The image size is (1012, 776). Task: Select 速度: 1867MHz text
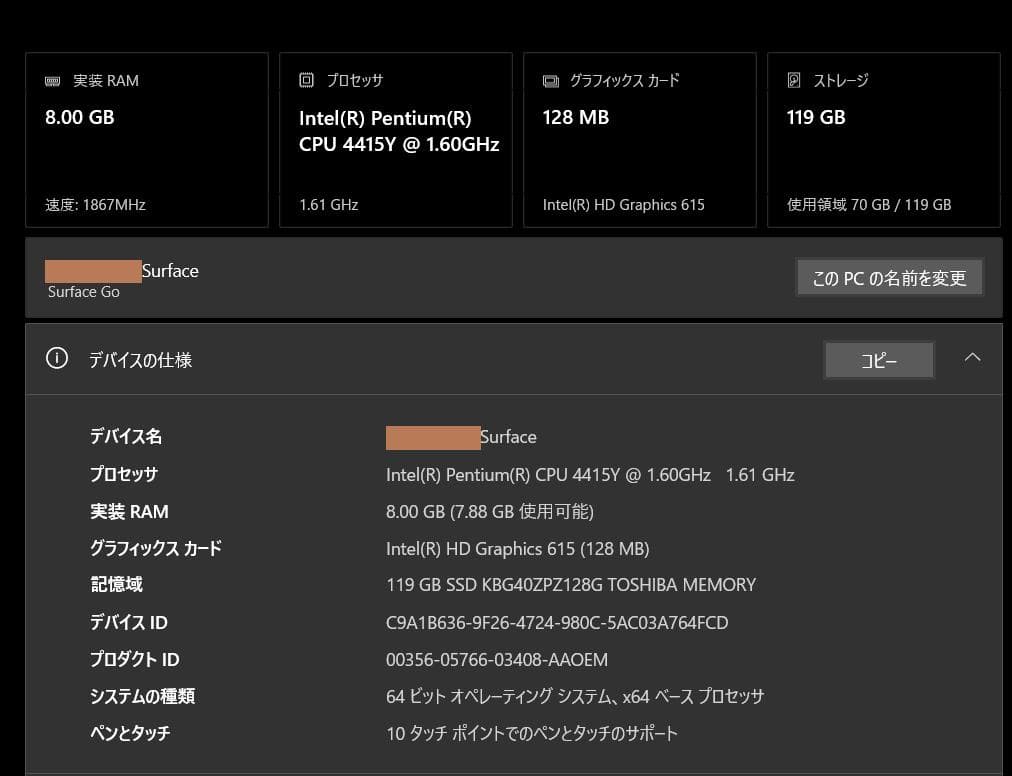coord(95,205)
